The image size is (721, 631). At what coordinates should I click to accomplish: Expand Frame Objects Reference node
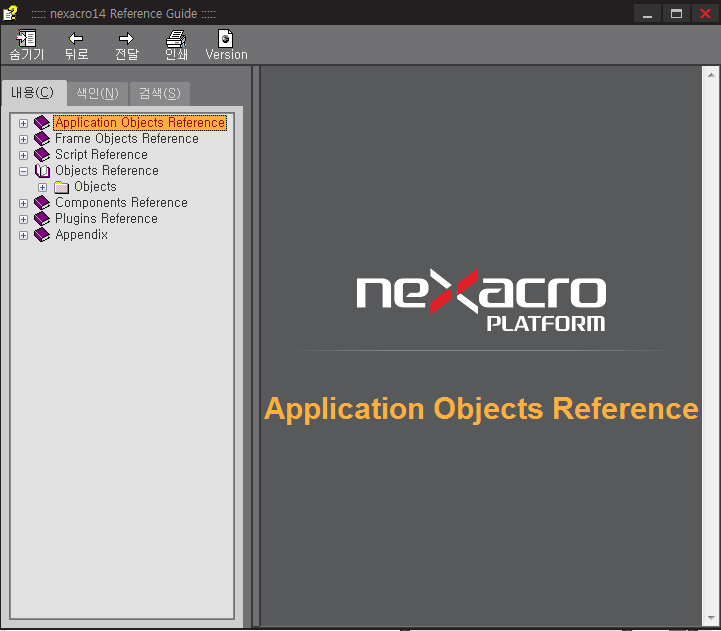click(x=23, y=139)
